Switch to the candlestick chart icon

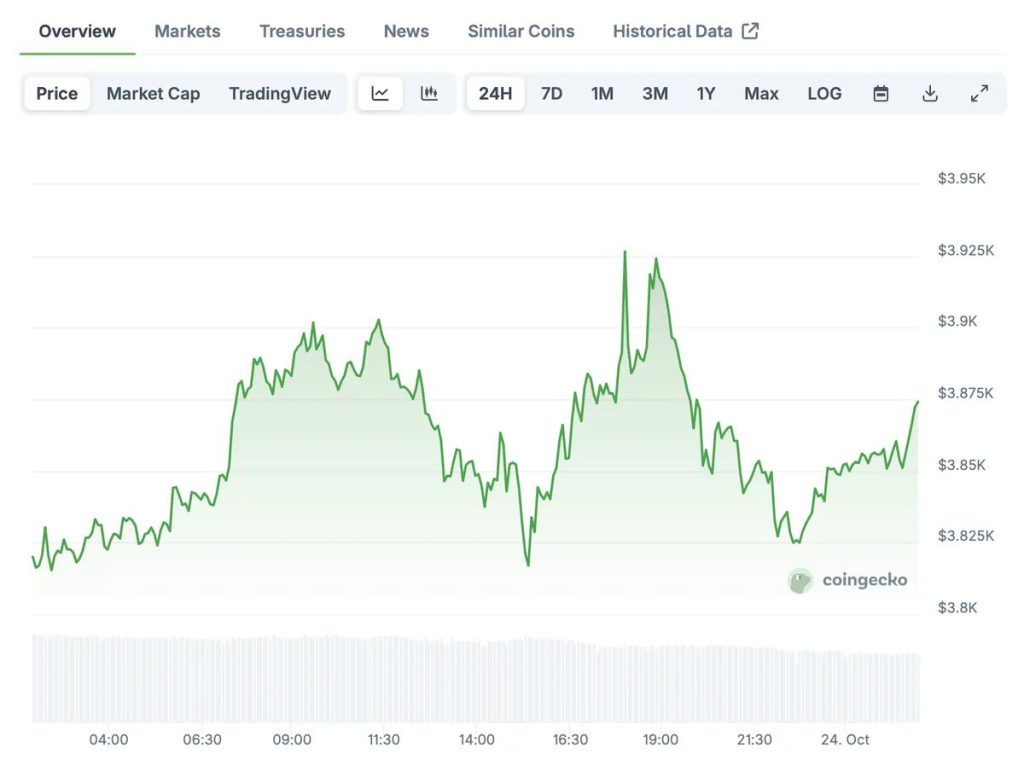tap(430, 93)
